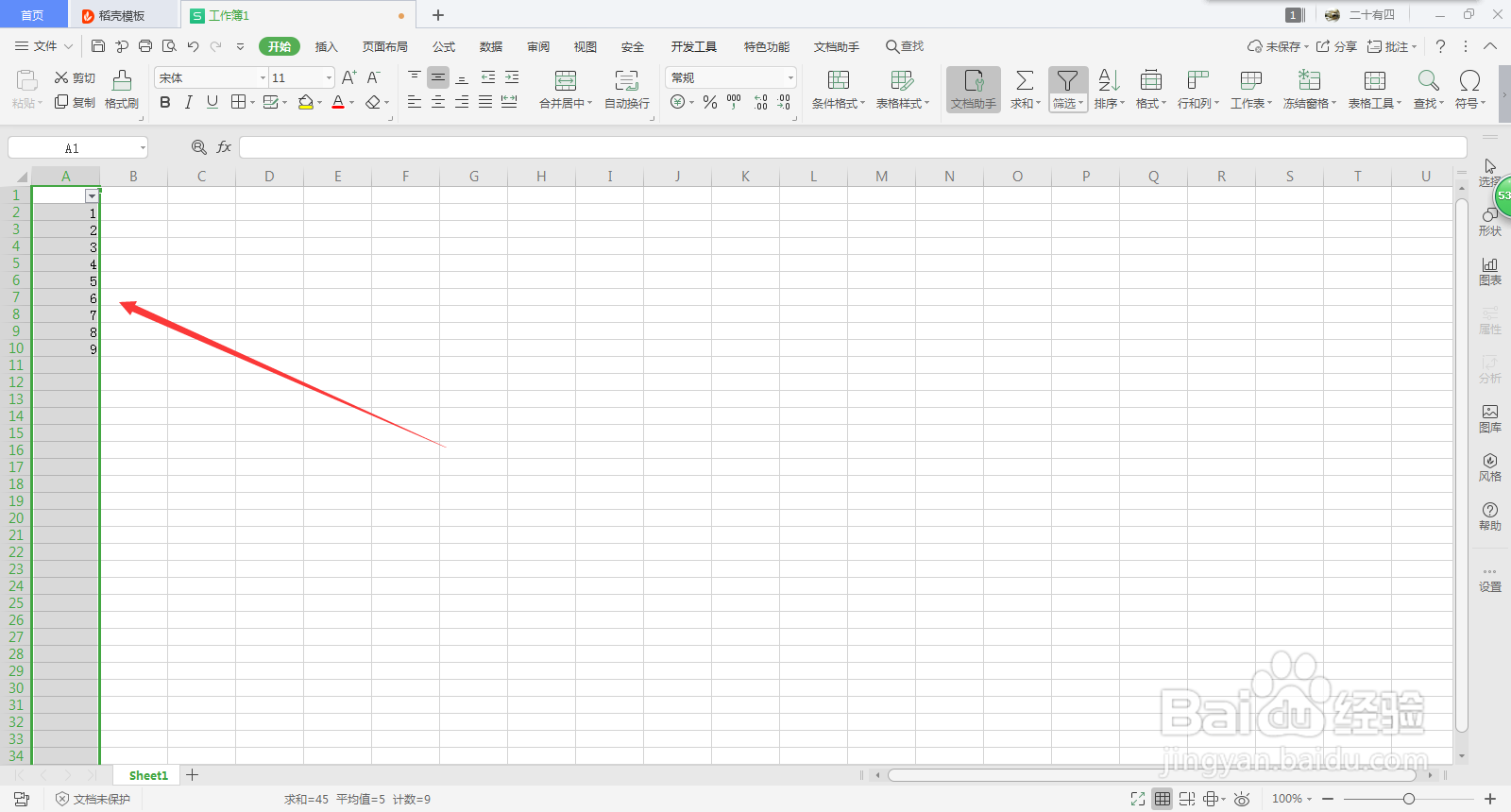1511x812 pixels.
Task: Open Rows and Columns (行和列) menu
Action: click(x=1198, y=90)
